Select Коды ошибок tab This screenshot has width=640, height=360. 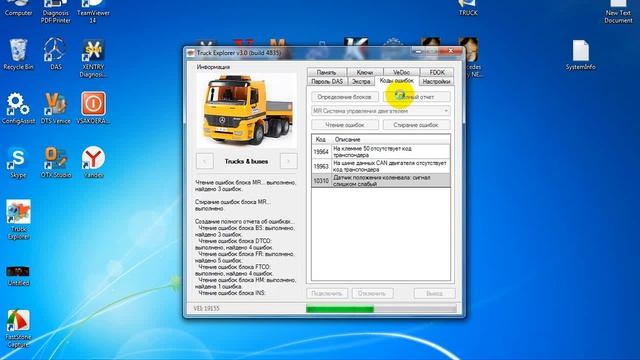coord(396,80)
